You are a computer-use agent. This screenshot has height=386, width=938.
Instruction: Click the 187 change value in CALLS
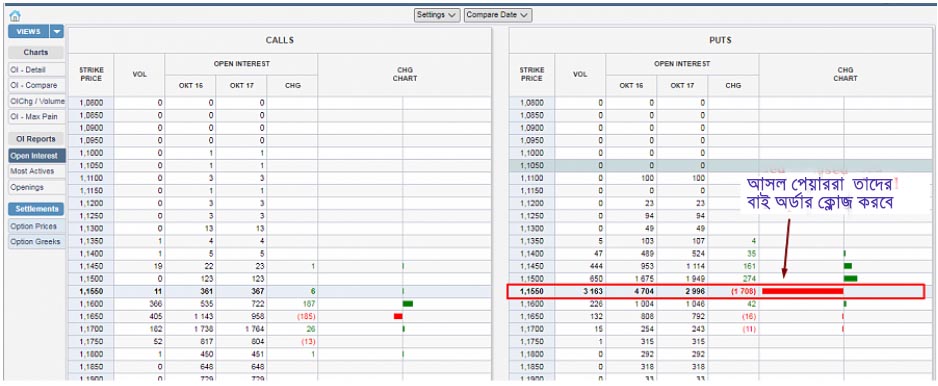309,304
